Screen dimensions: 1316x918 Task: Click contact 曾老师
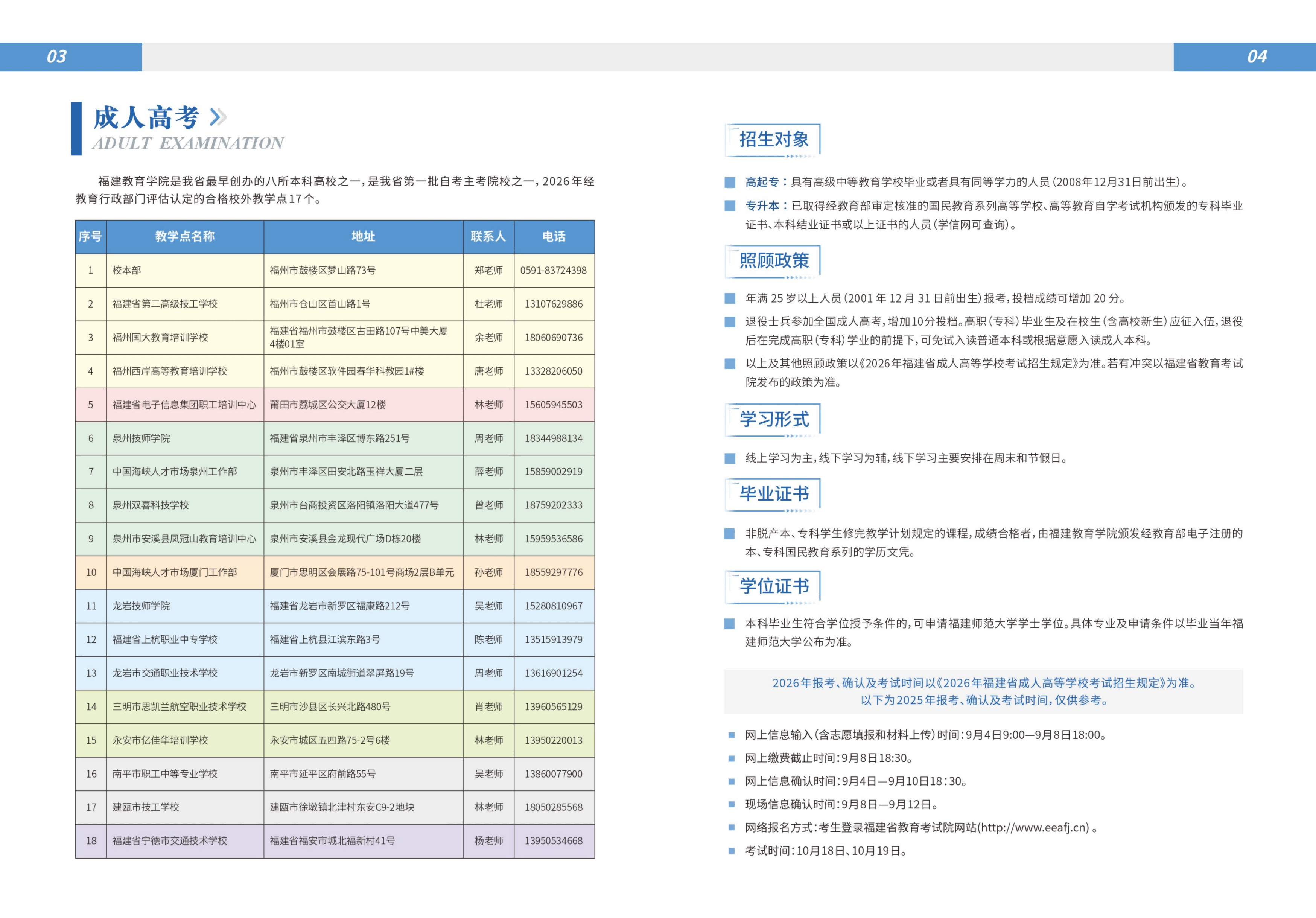[488, 505]
